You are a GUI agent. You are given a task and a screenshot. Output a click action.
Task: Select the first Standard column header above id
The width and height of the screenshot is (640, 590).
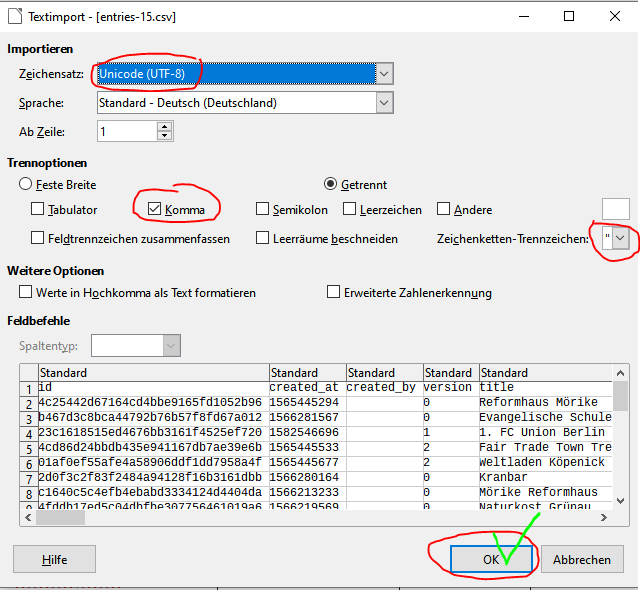click(x=154, y=373)
